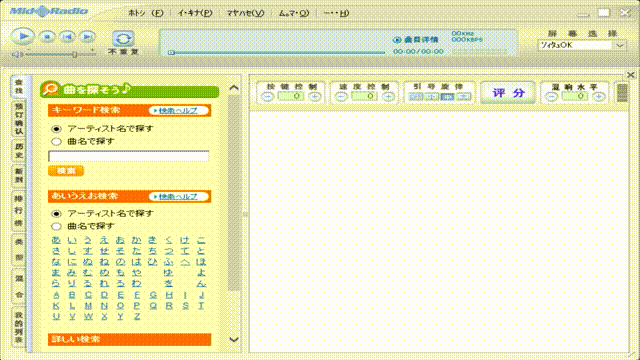Click the volume slider handle
This screenshot has width=640, height=360.
(x=75, y=54)
